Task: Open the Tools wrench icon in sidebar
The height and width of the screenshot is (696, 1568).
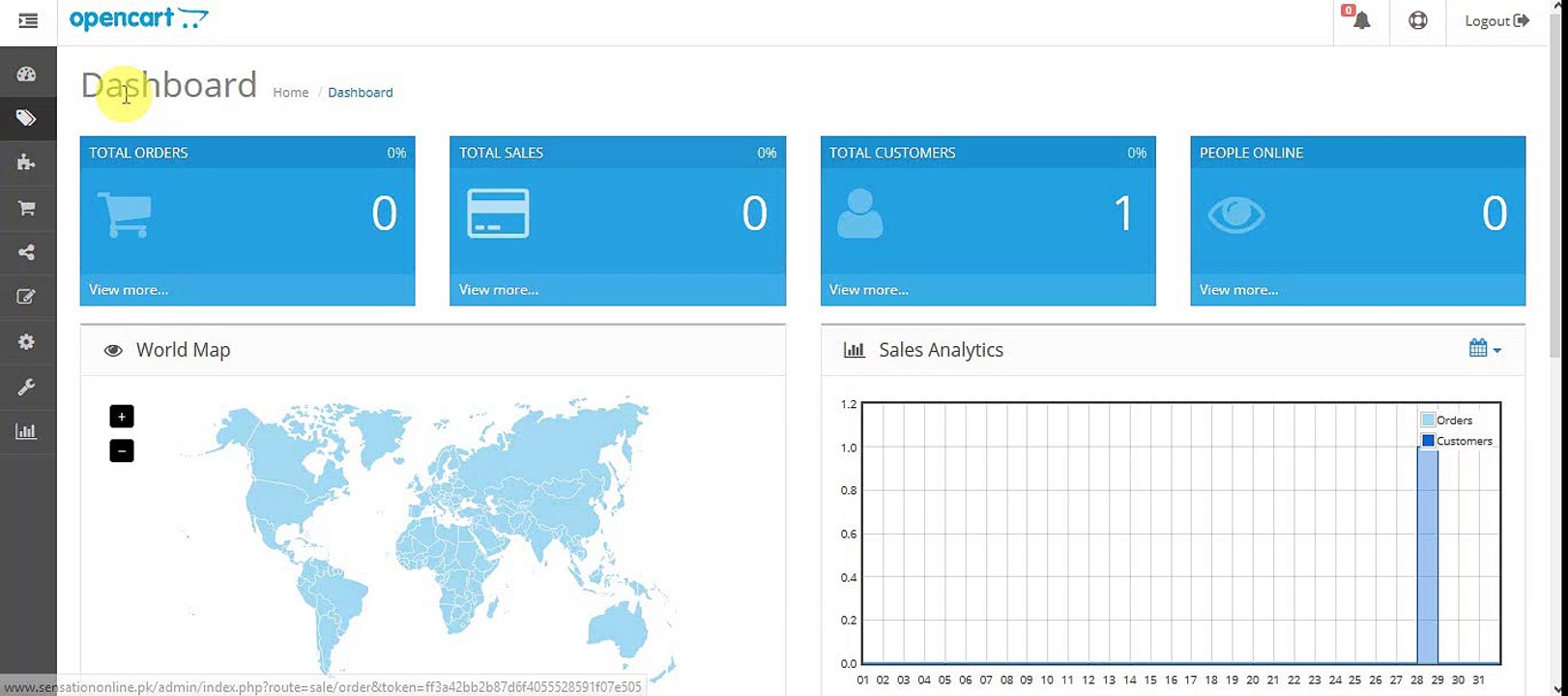Action: tap(27, 387)
